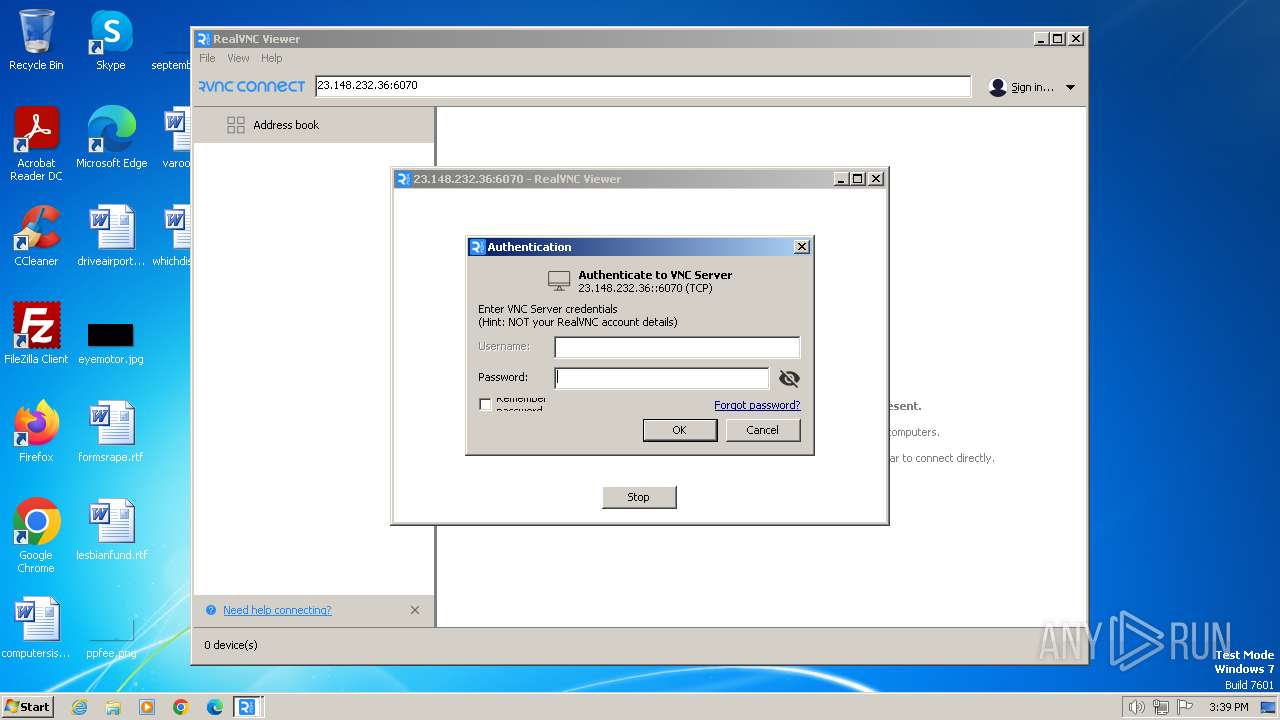Click the monitor icon in Authentication dialog
The height and width of the screenshot is (720, 1280).
(559, 281)
